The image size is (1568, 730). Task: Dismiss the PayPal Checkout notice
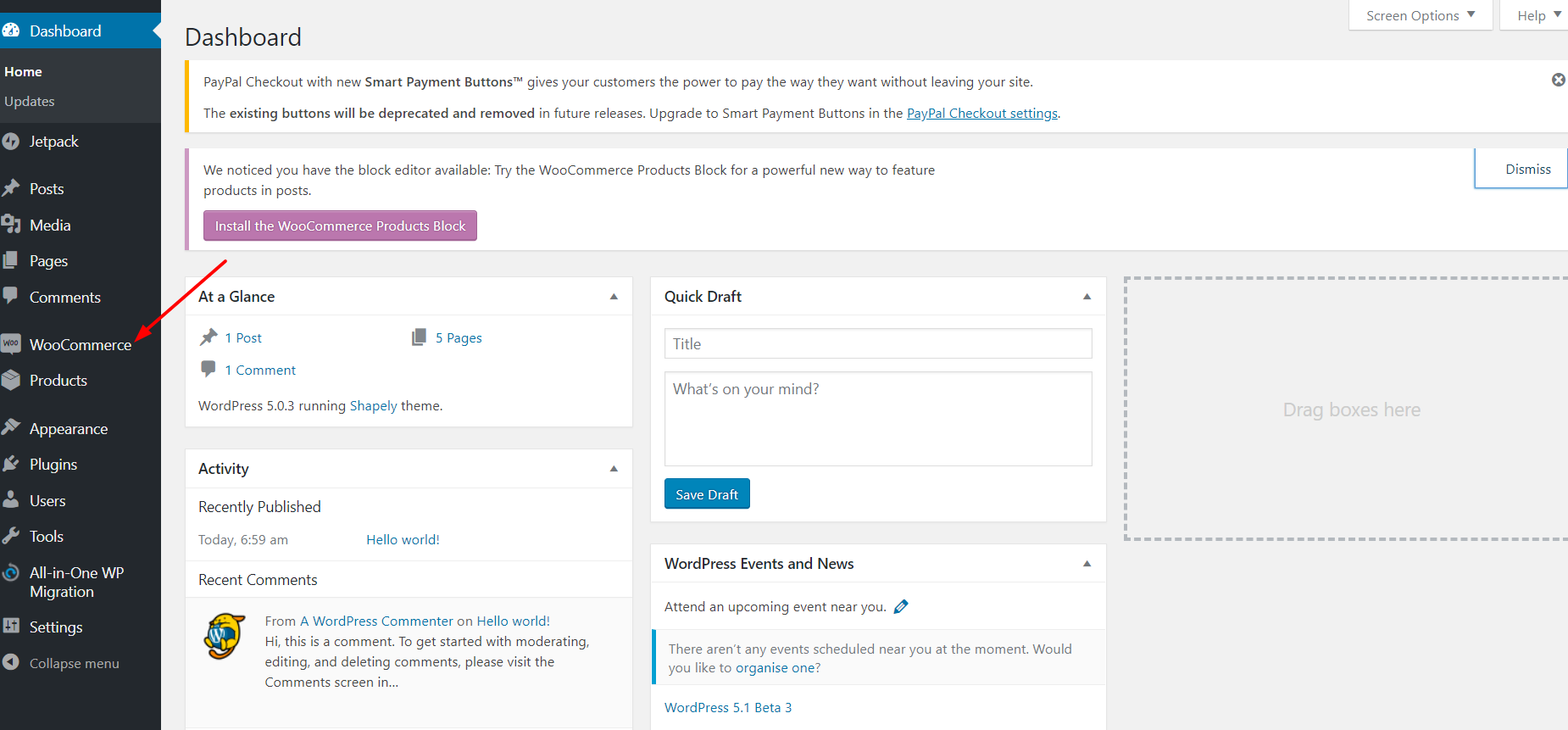click(x=1558, y=80)
